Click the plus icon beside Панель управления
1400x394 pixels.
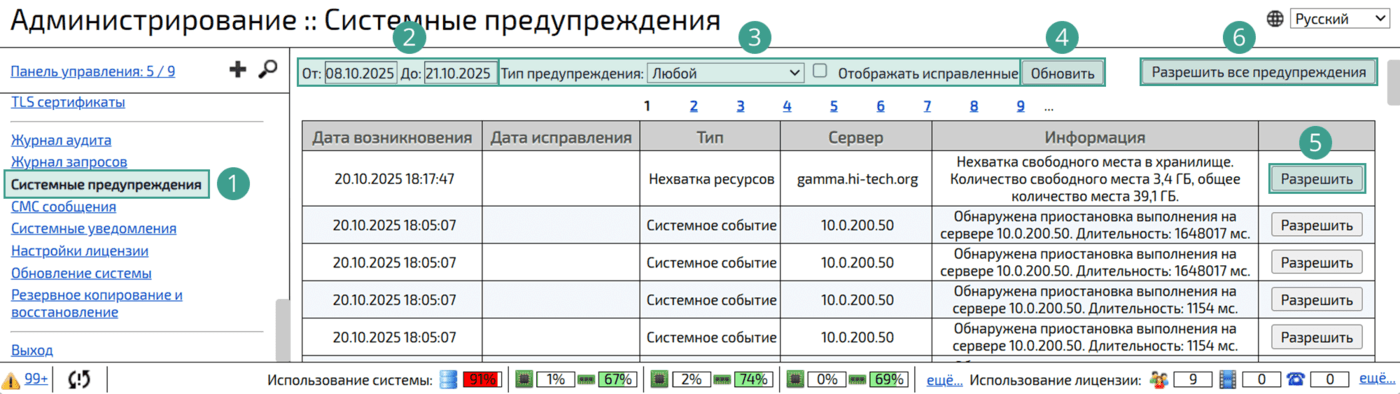point(238,69)
